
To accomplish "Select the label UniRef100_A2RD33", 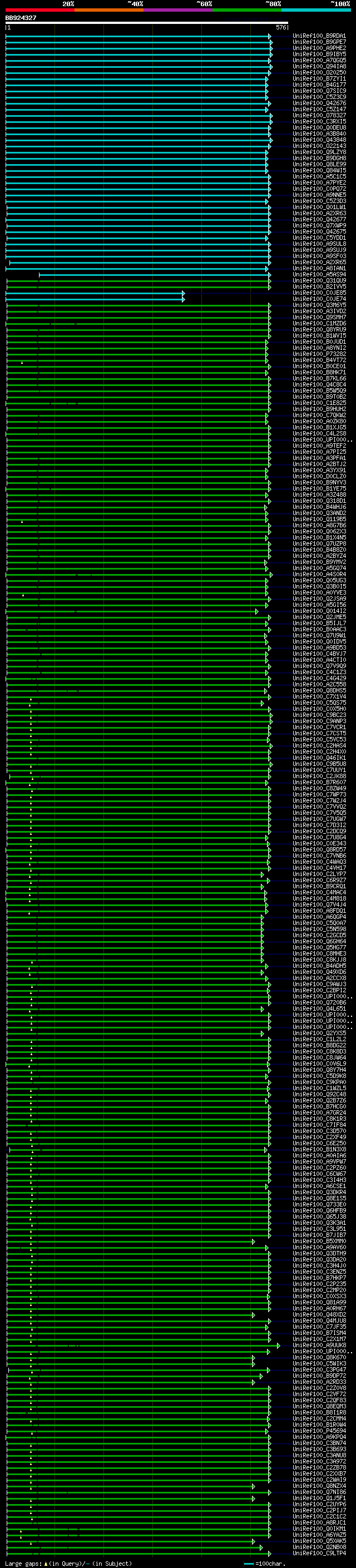I will (x=319, y=1382).
